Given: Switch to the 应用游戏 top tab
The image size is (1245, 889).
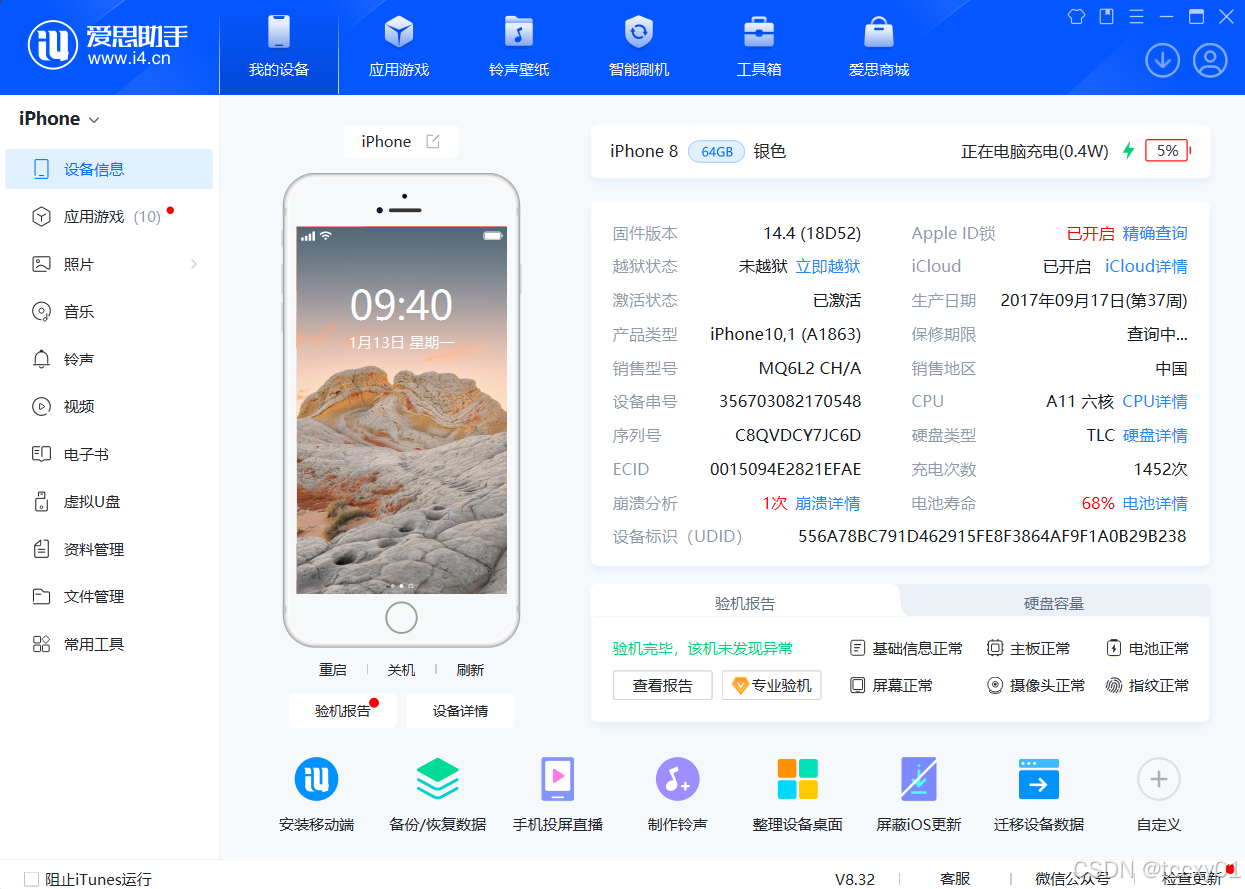Looking at the screenshot, I should click(x=398, y=45).
